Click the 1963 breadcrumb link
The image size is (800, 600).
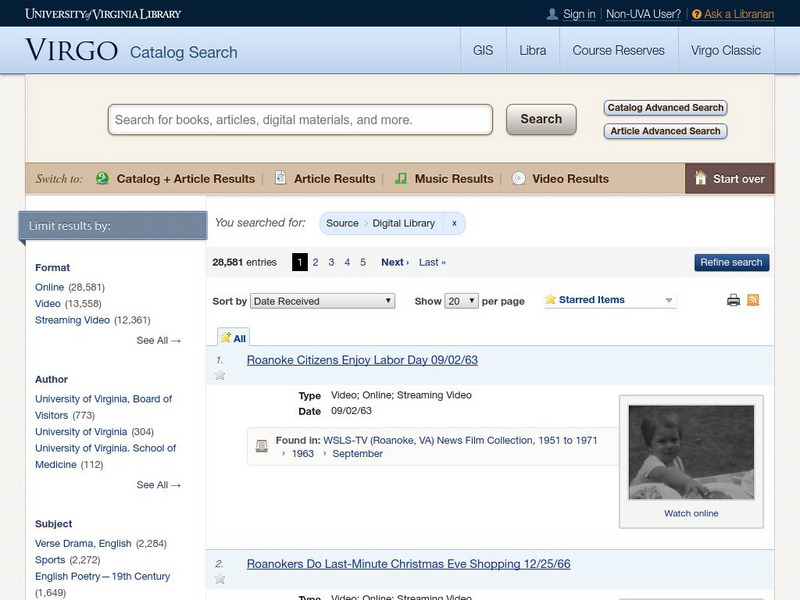tap(303, 454)
